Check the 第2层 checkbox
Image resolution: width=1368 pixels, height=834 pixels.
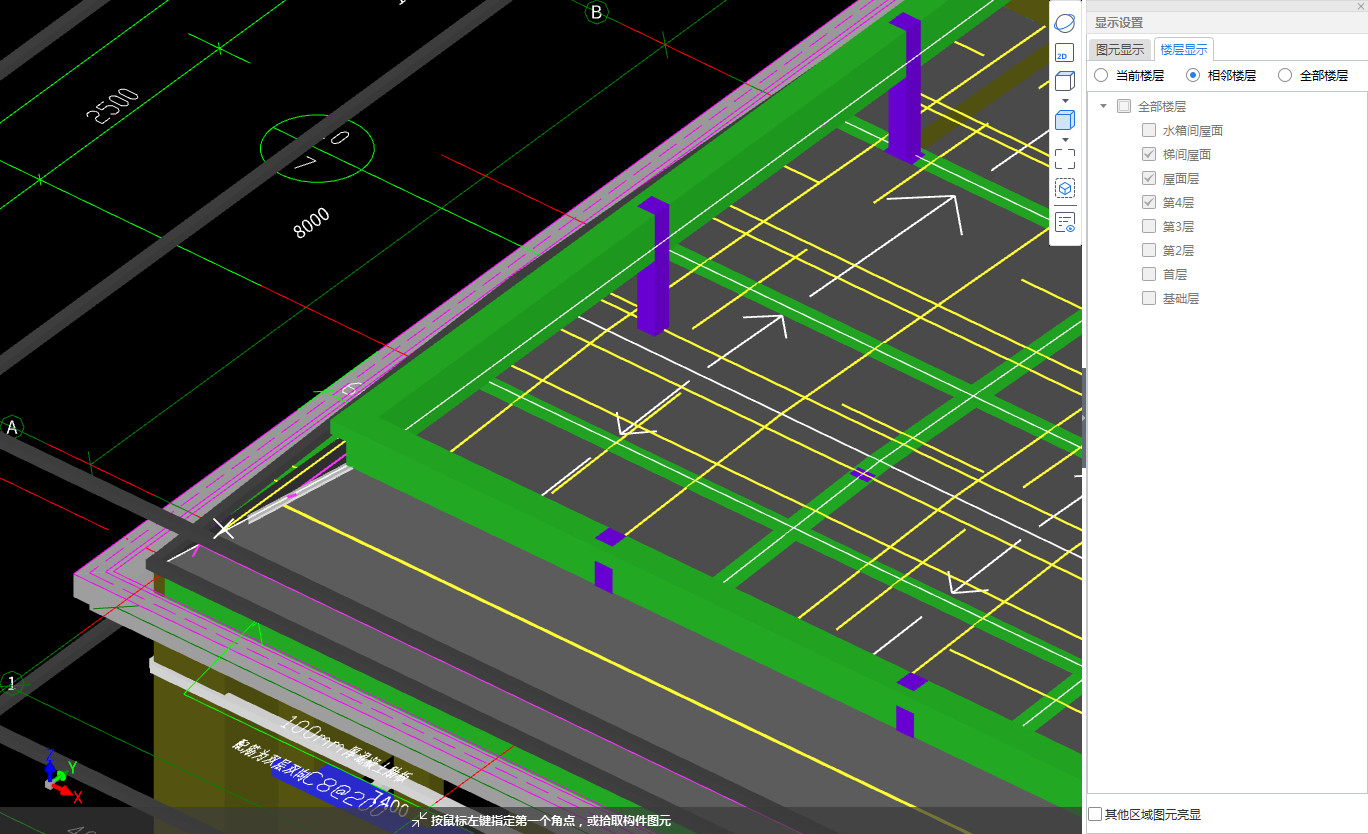point(1149,250)
